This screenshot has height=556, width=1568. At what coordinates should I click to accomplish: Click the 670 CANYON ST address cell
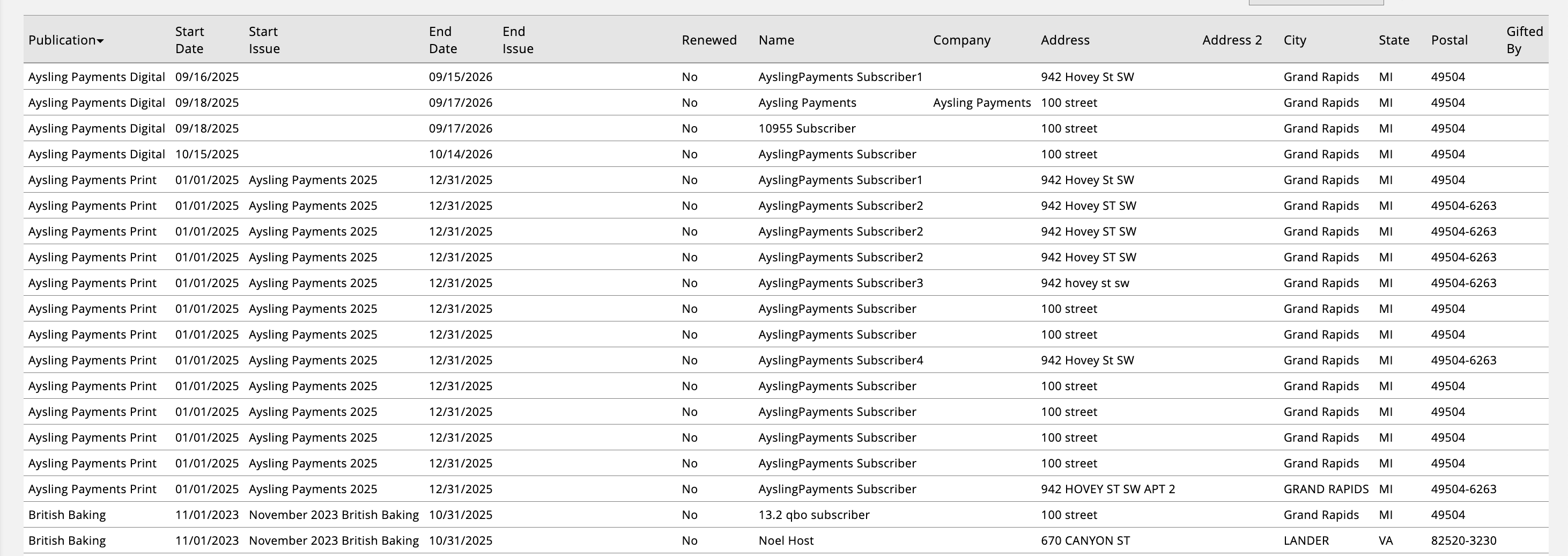coord(1085,541)
